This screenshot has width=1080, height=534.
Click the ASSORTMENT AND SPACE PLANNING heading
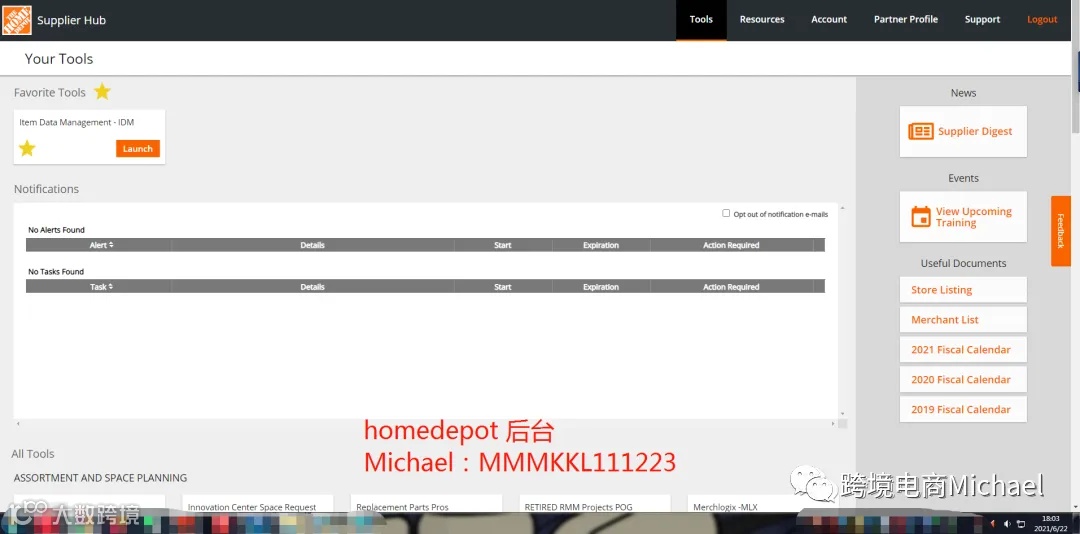point(101,477)
